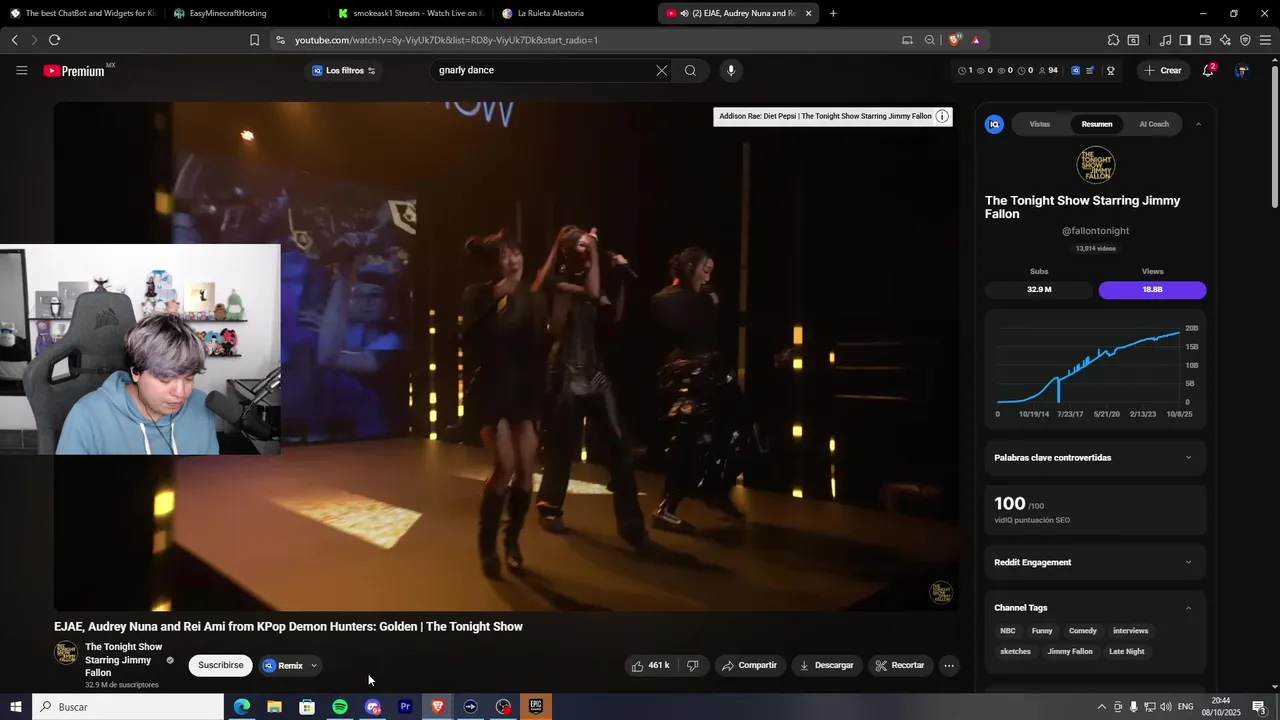Open the account avatar menu
This screenshot has width=1280, height=720.
1242,70
